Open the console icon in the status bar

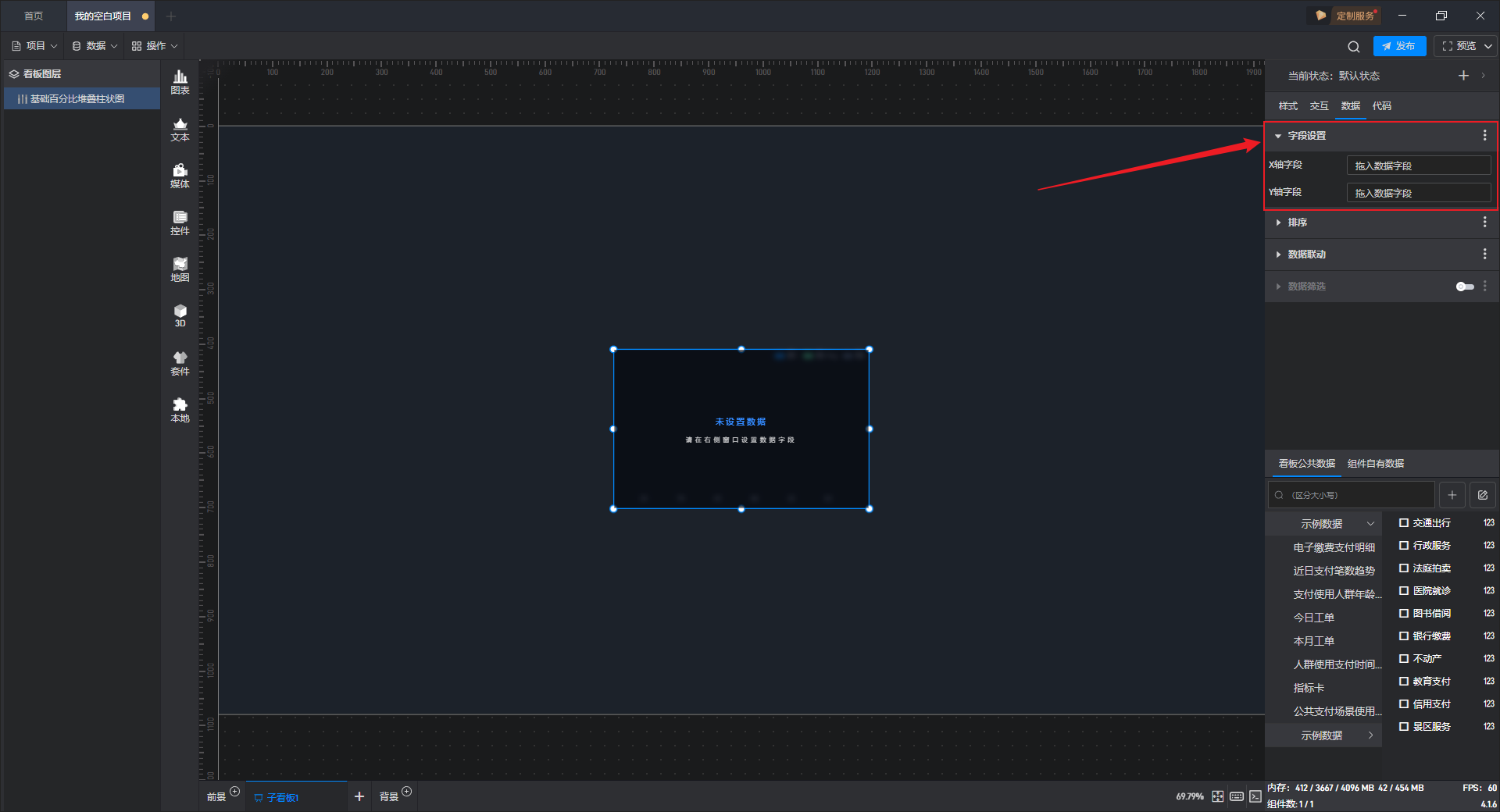point(1255,796)
